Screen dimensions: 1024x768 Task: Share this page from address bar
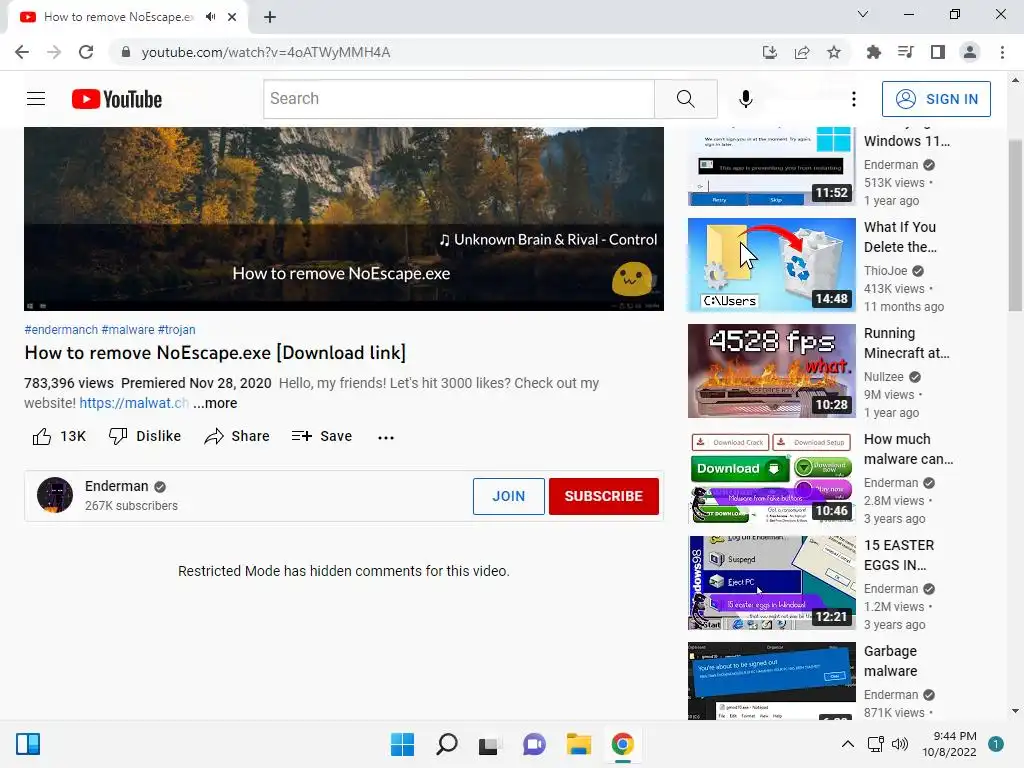802,52
